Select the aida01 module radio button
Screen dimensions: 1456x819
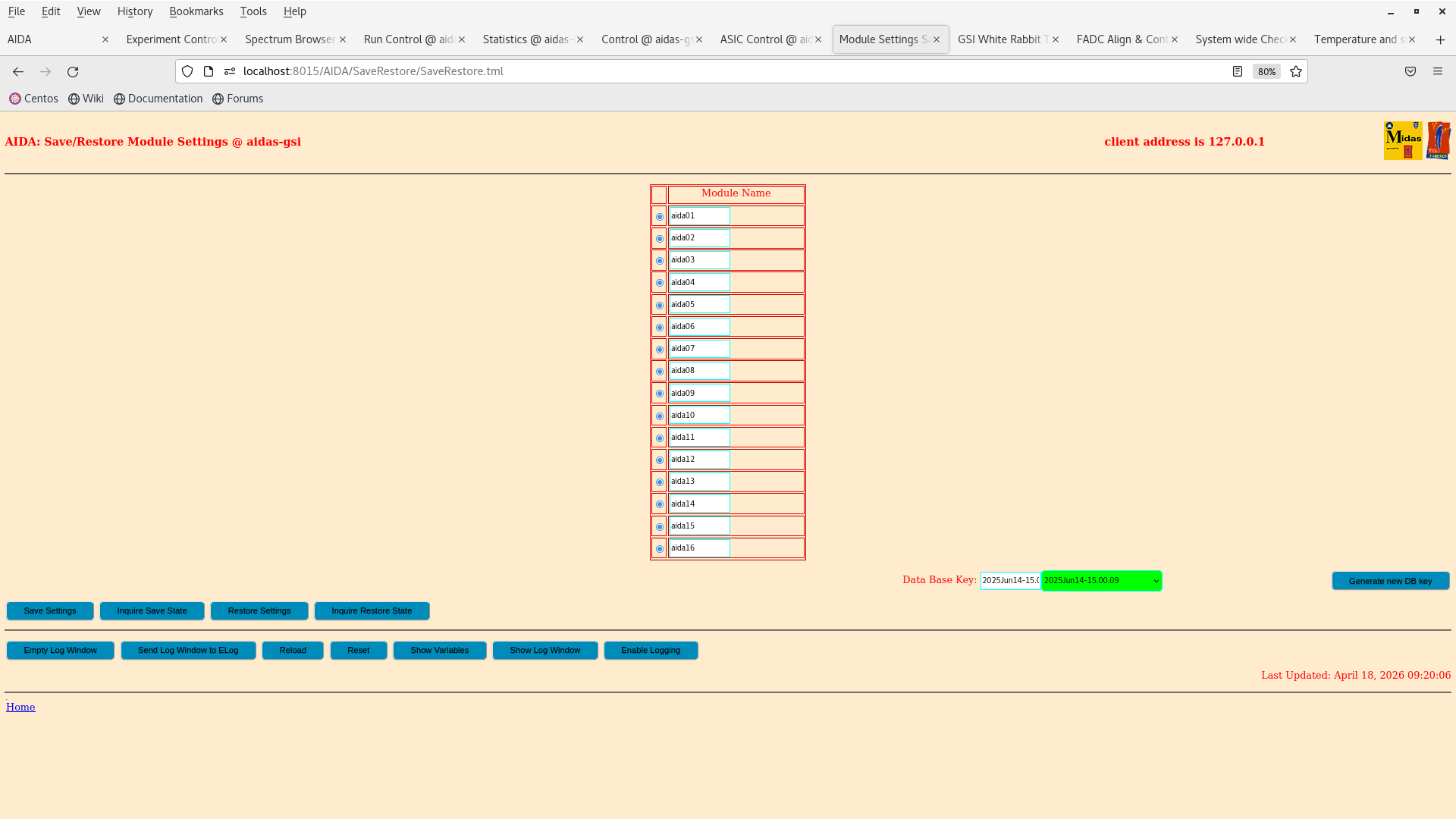(659, 216)
